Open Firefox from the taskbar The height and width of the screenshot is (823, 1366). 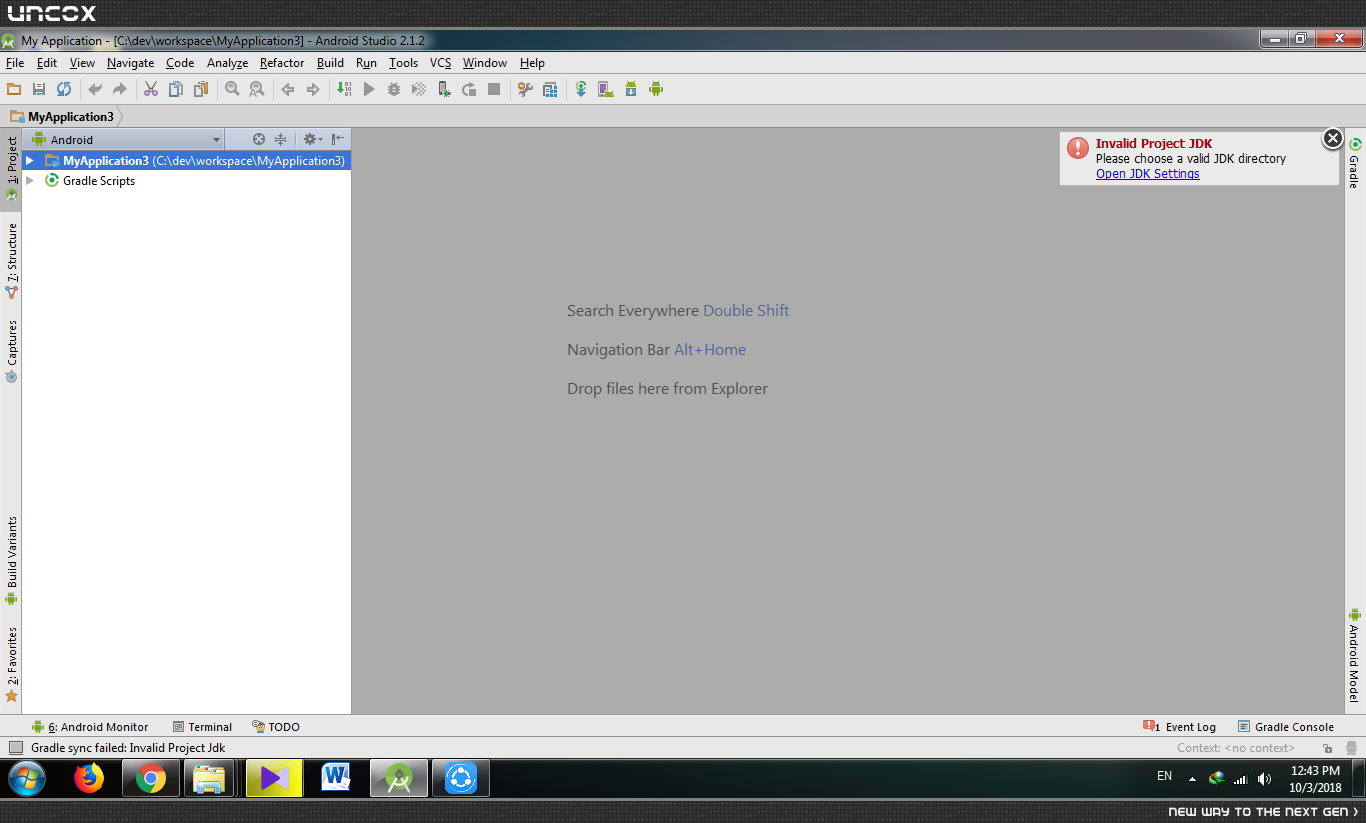pyautogui.click(x=89, y=778)
